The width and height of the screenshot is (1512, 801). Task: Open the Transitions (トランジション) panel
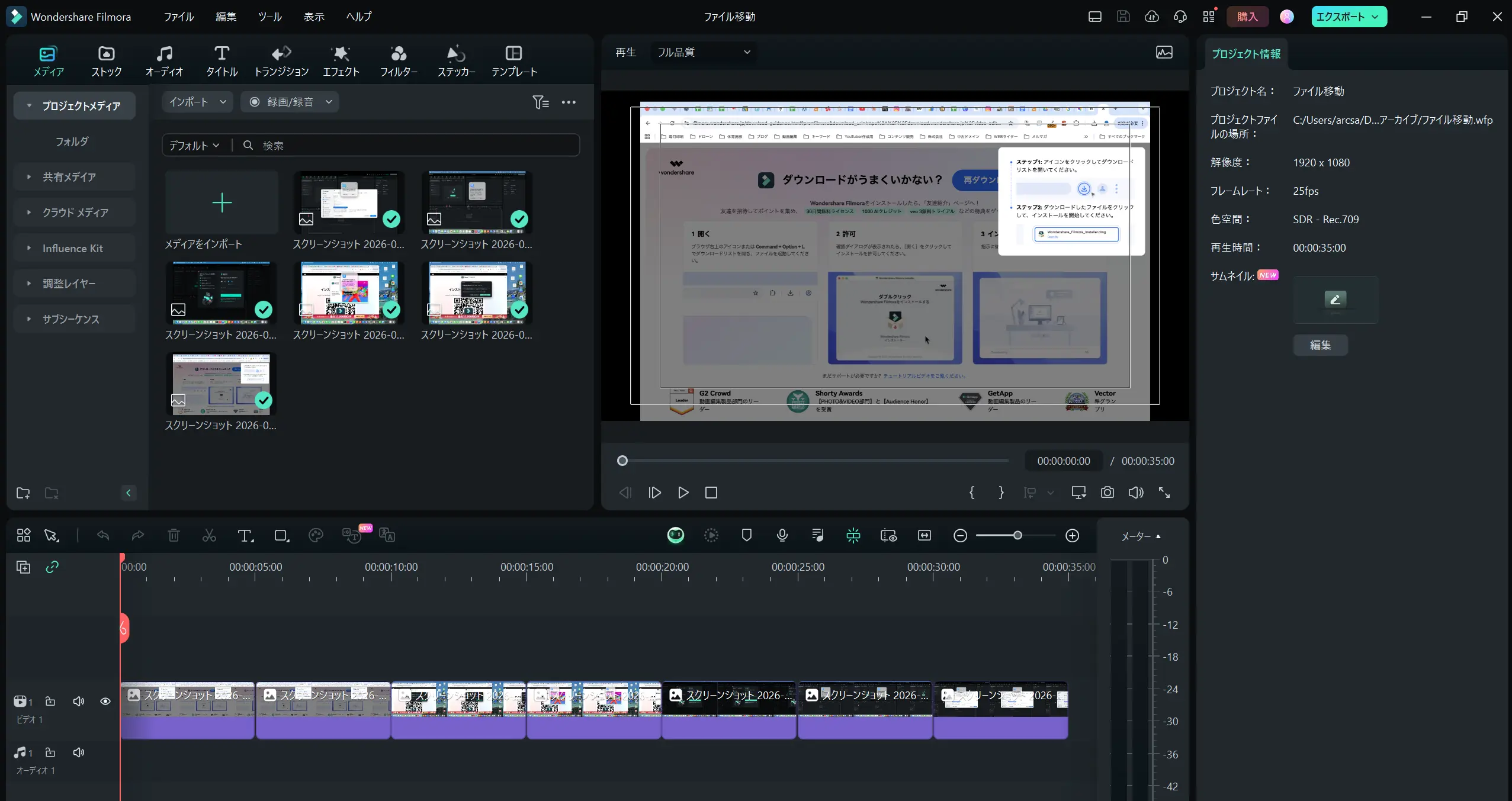(281, 61)
